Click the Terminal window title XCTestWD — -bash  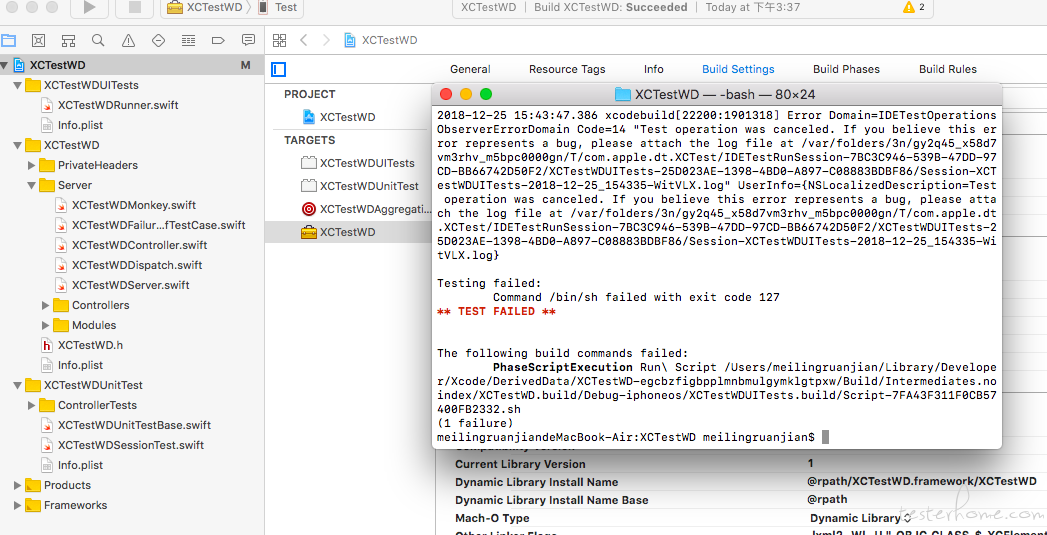(x=724, y=95)
